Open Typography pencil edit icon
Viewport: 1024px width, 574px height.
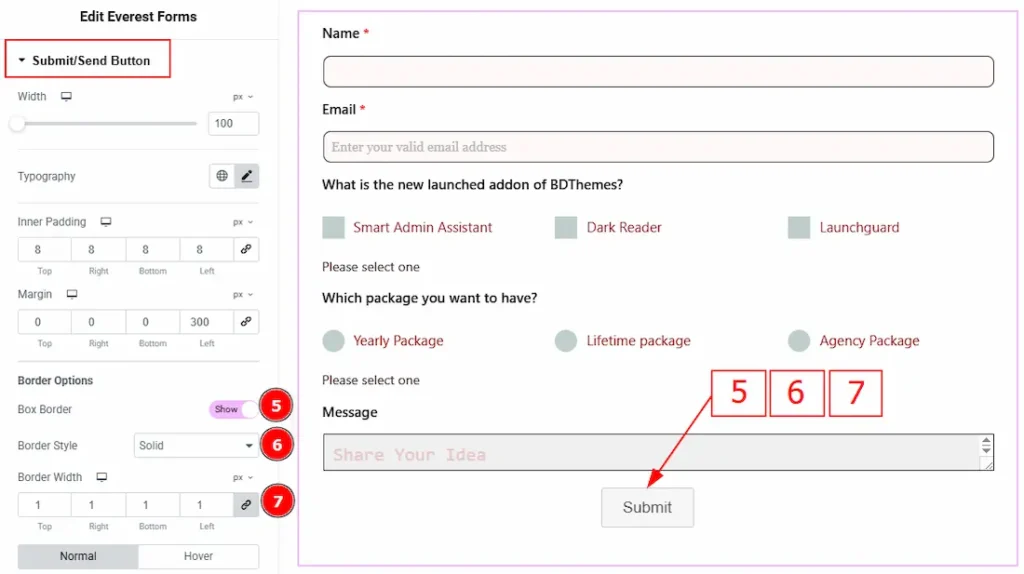247,176
